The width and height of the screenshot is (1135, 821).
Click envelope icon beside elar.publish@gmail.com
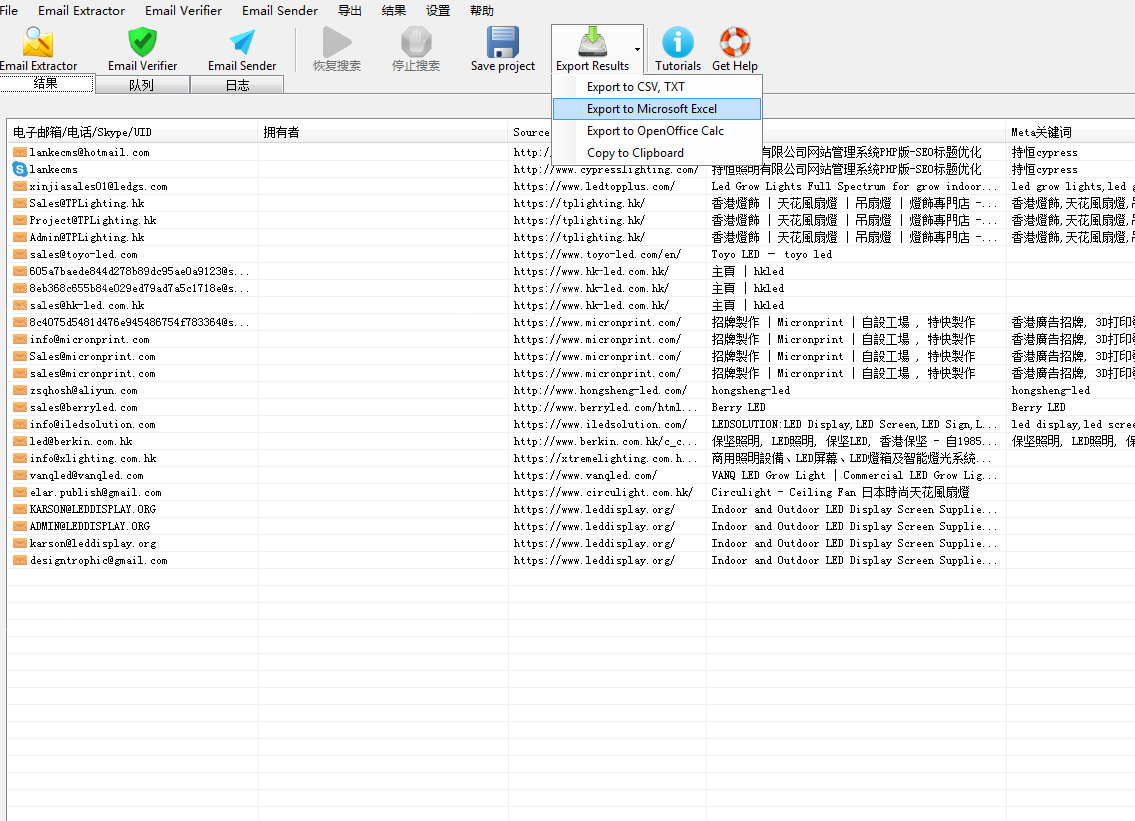[x=20, y=492]
